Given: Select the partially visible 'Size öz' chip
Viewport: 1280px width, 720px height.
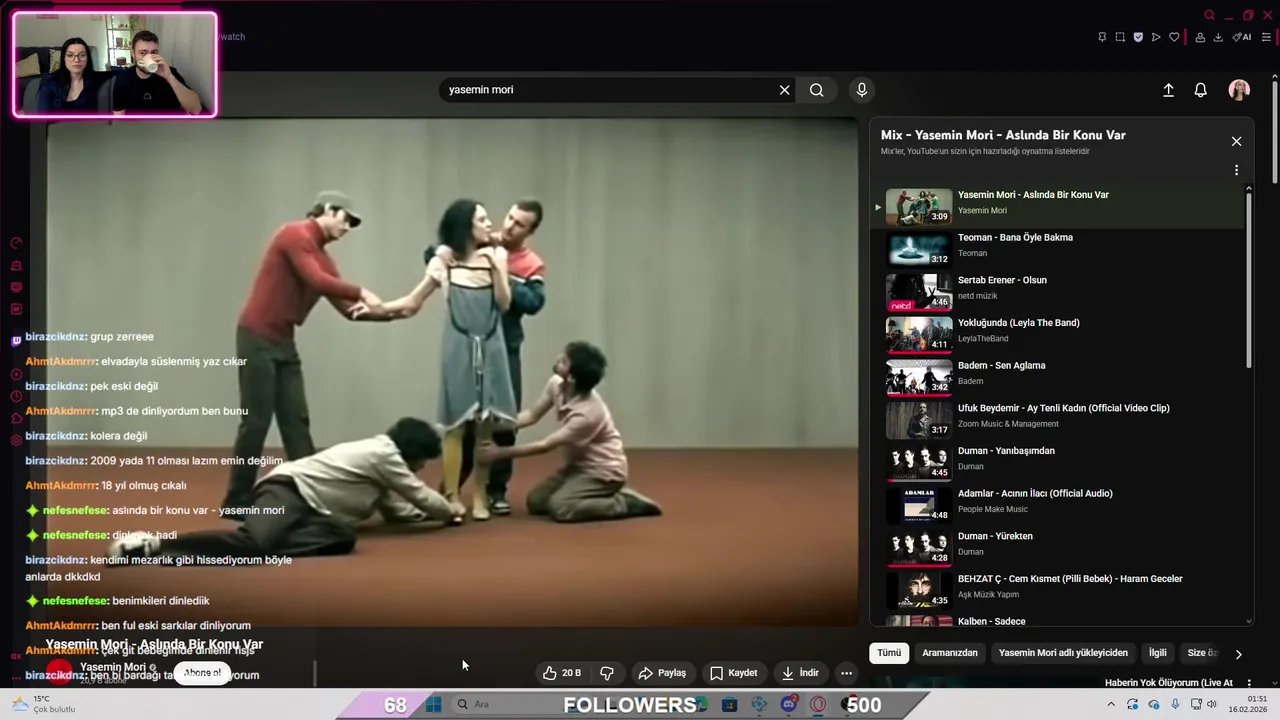Looking at the screenshot, I should pos(1201,653).
